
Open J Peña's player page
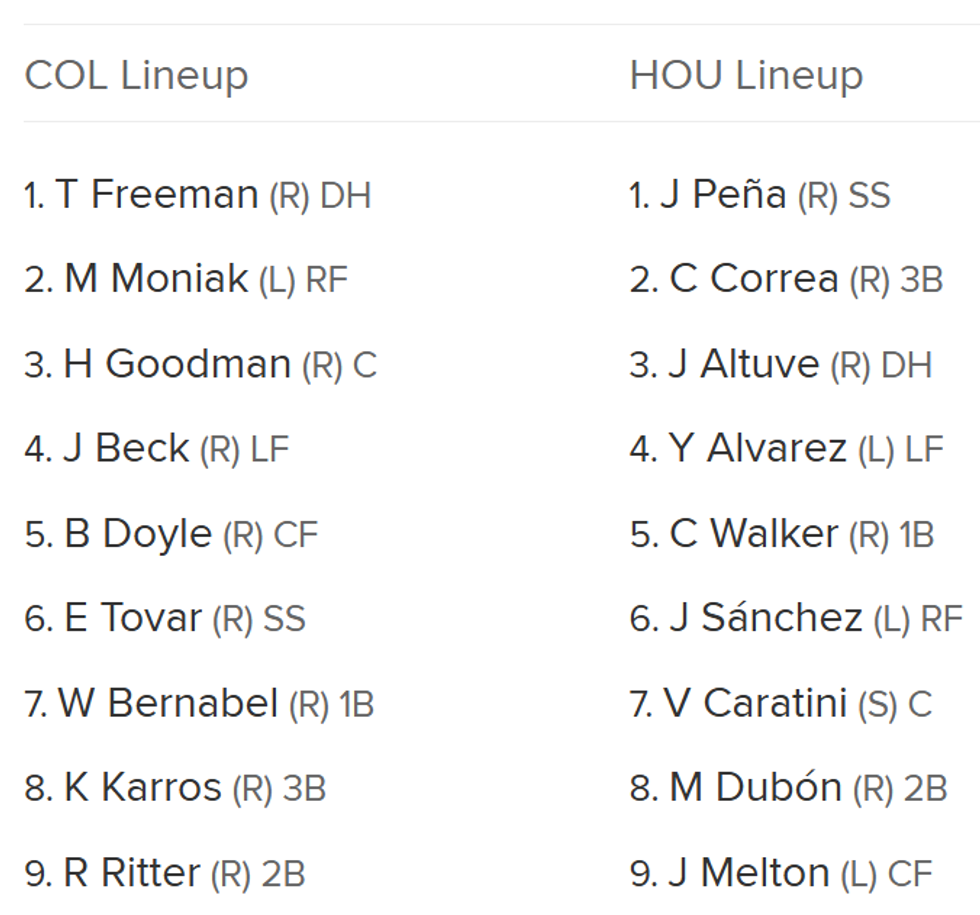point(723,194)
